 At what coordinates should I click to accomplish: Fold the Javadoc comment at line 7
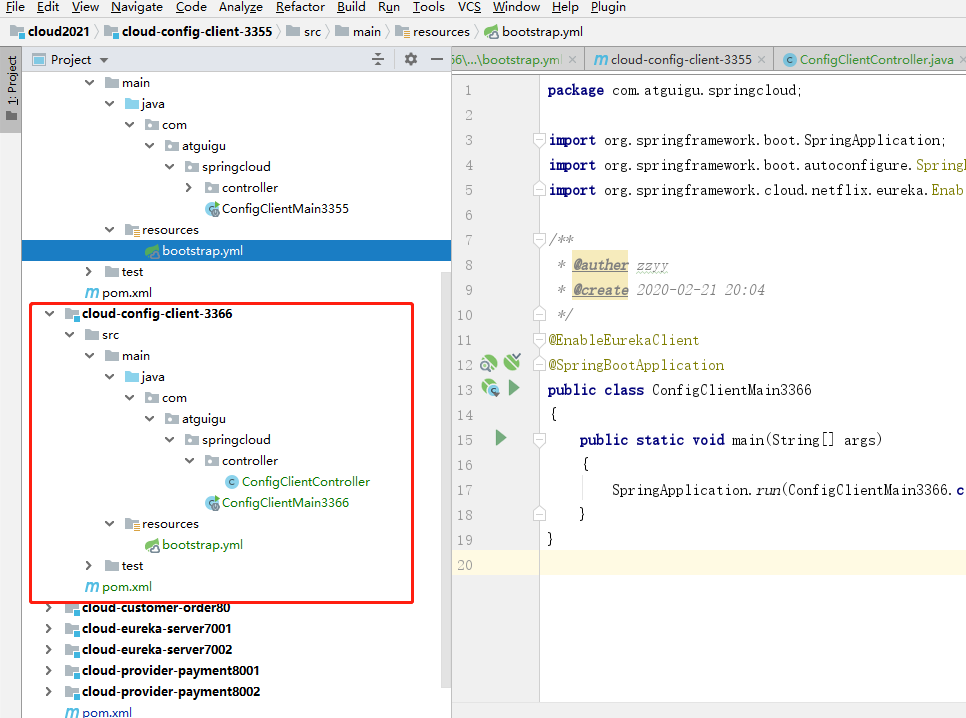(x=539, y=239)
